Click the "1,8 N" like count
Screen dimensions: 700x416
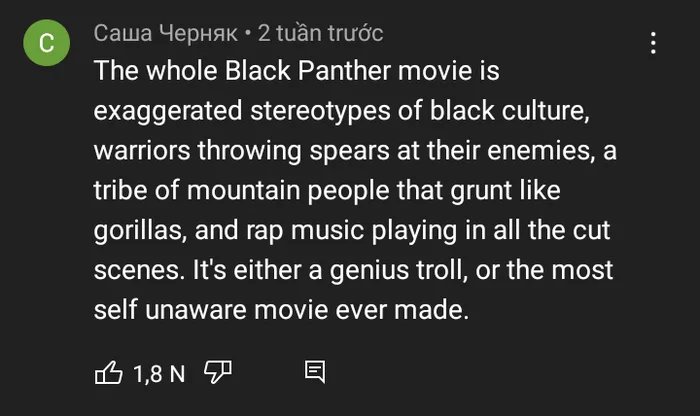click(158, 375)
